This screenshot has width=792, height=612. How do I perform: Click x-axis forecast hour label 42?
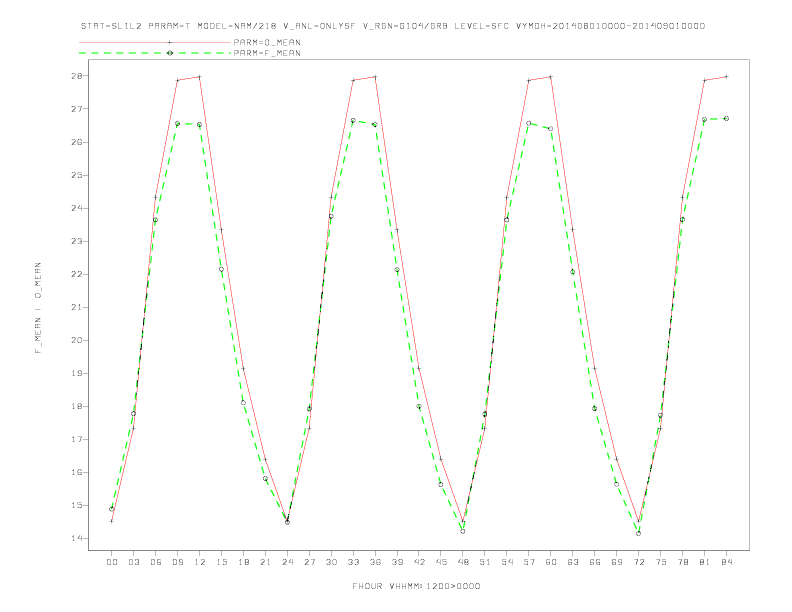tap(419, 562)
